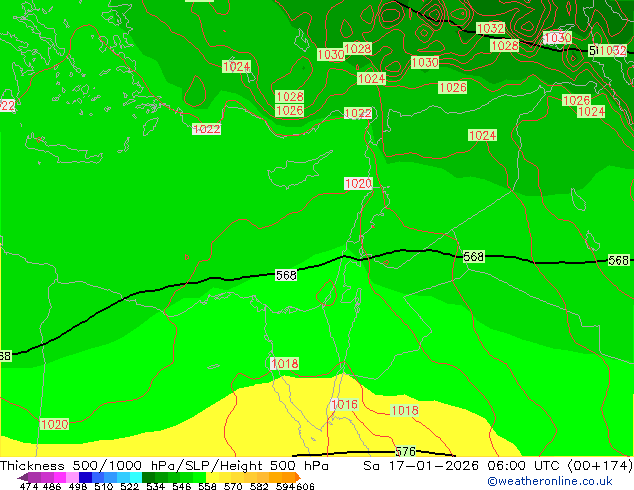The image size is (634, 490).
Task: Click the 1032 label above 1028
Action: (490, 28)
